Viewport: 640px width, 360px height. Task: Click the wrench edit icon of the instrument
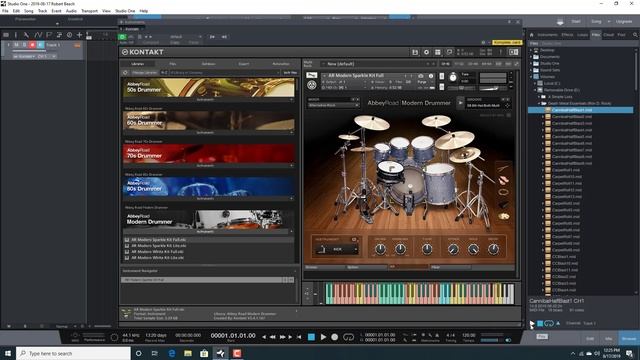pyautogui.click(x=311, y=75)
